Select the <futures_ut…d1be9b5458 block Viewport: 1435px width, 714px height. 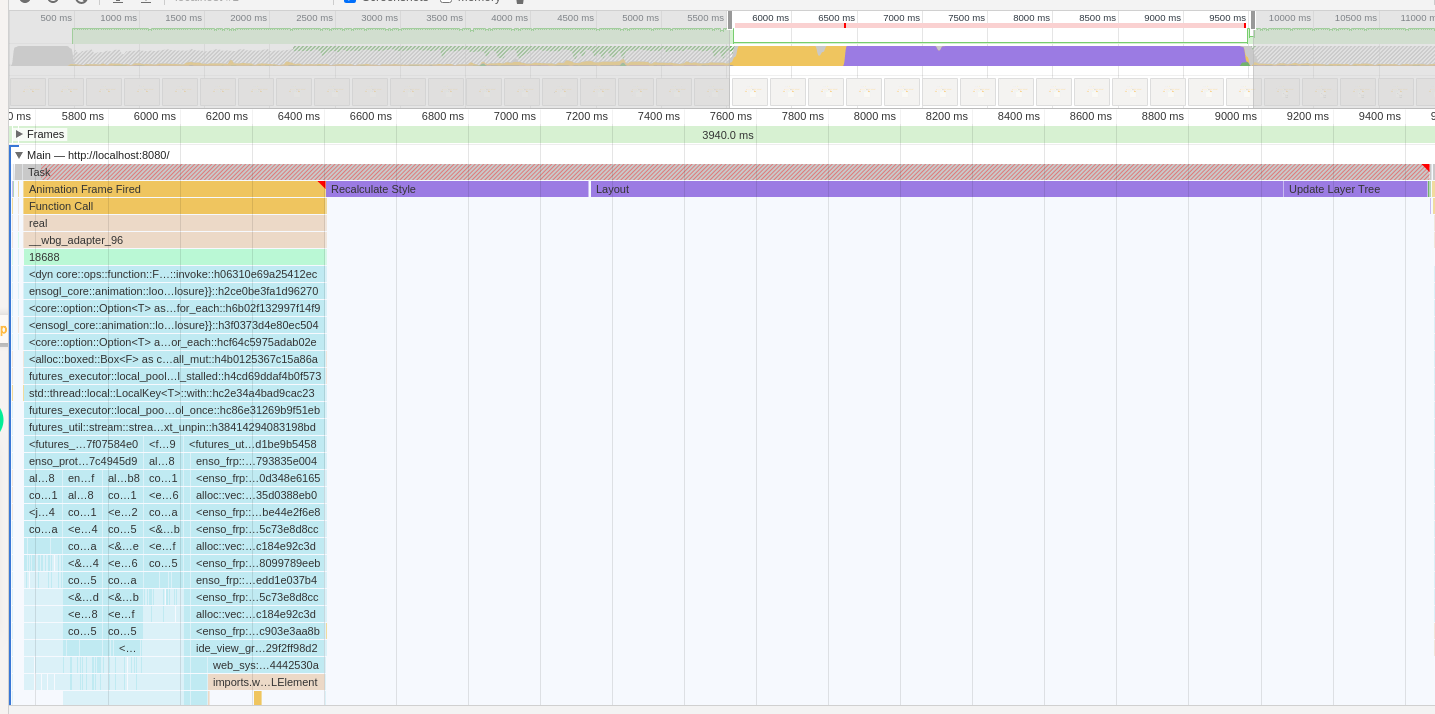pos(255,444)
